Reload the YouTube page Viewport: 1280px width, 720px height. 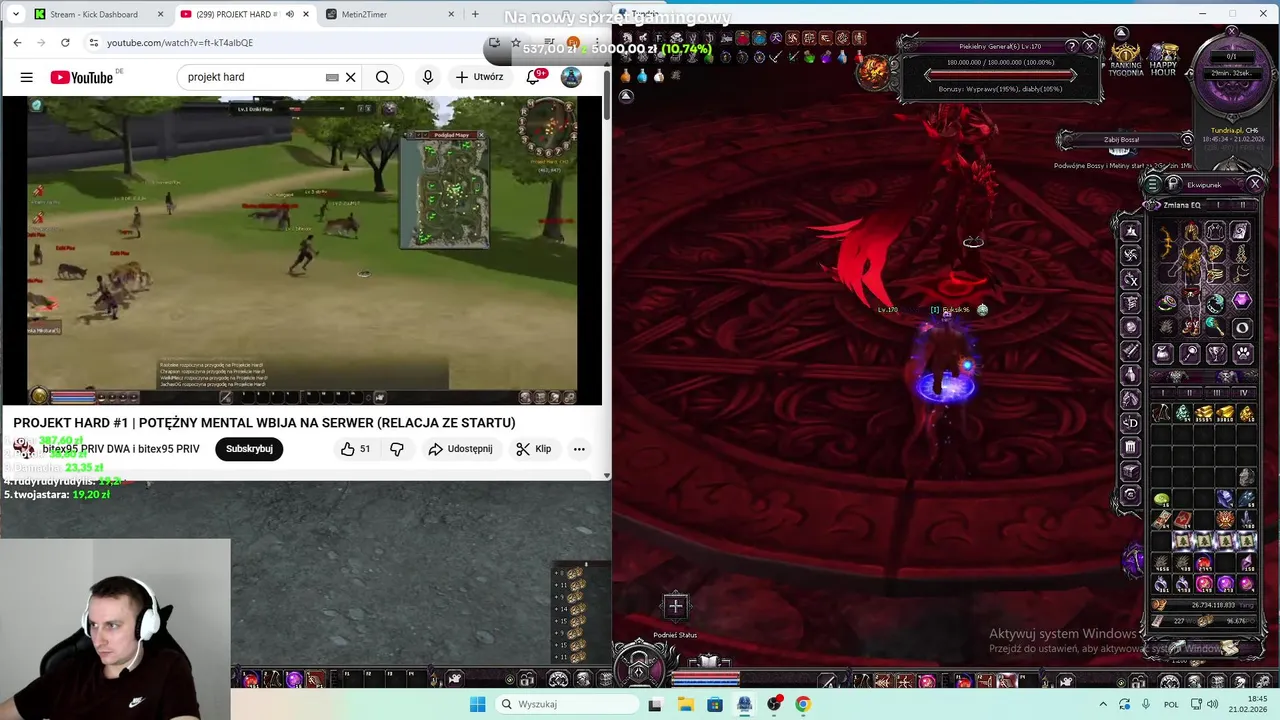(65, 42)
